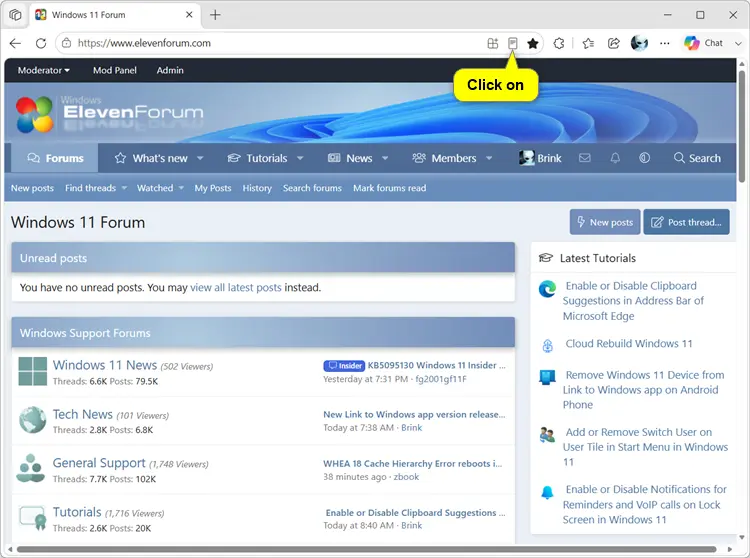This screenshot has height=558, width=750.
Task: Click the split screen icon in address bar
Action: pos(493,44)
